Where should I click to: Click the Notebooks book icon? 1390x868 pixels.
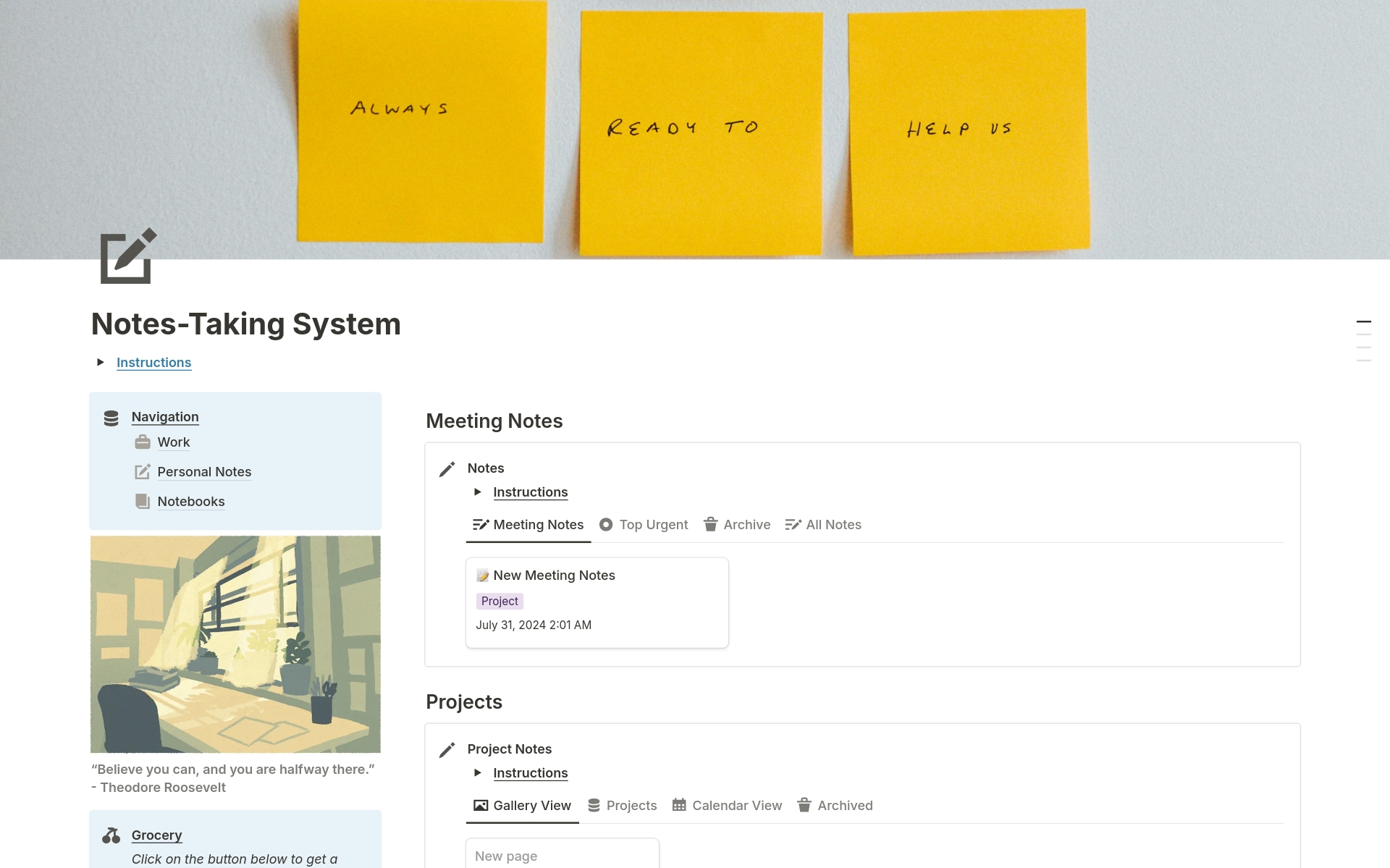143,502
